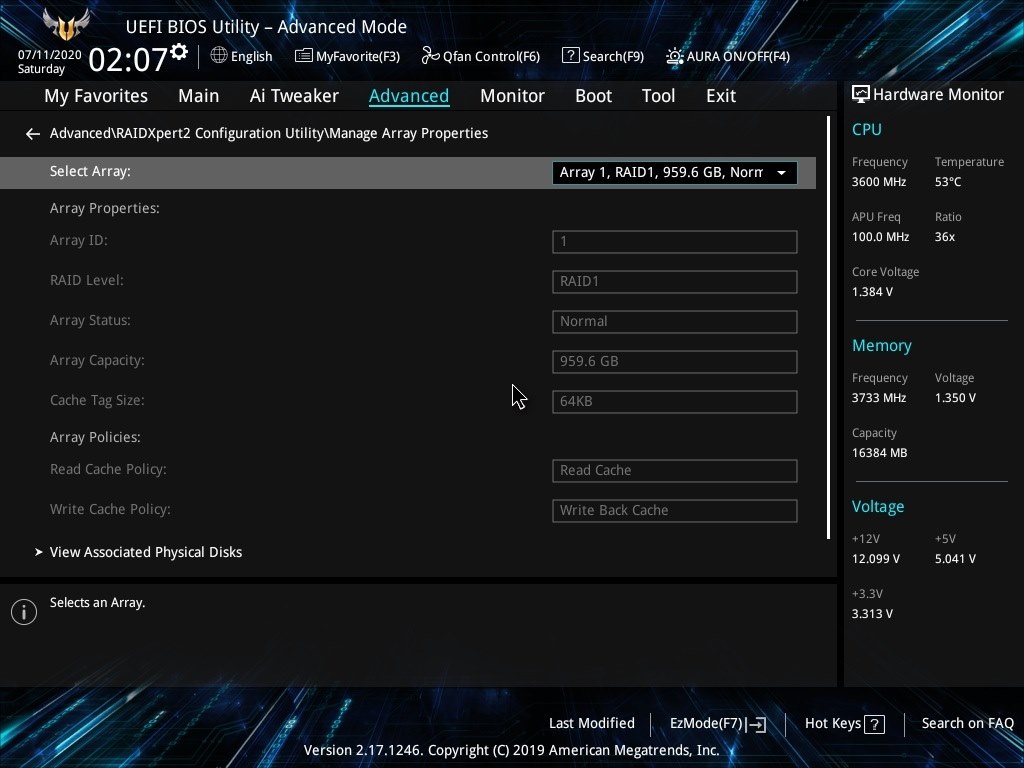
Task: Open the Boot tab
Action: point(593,96)
